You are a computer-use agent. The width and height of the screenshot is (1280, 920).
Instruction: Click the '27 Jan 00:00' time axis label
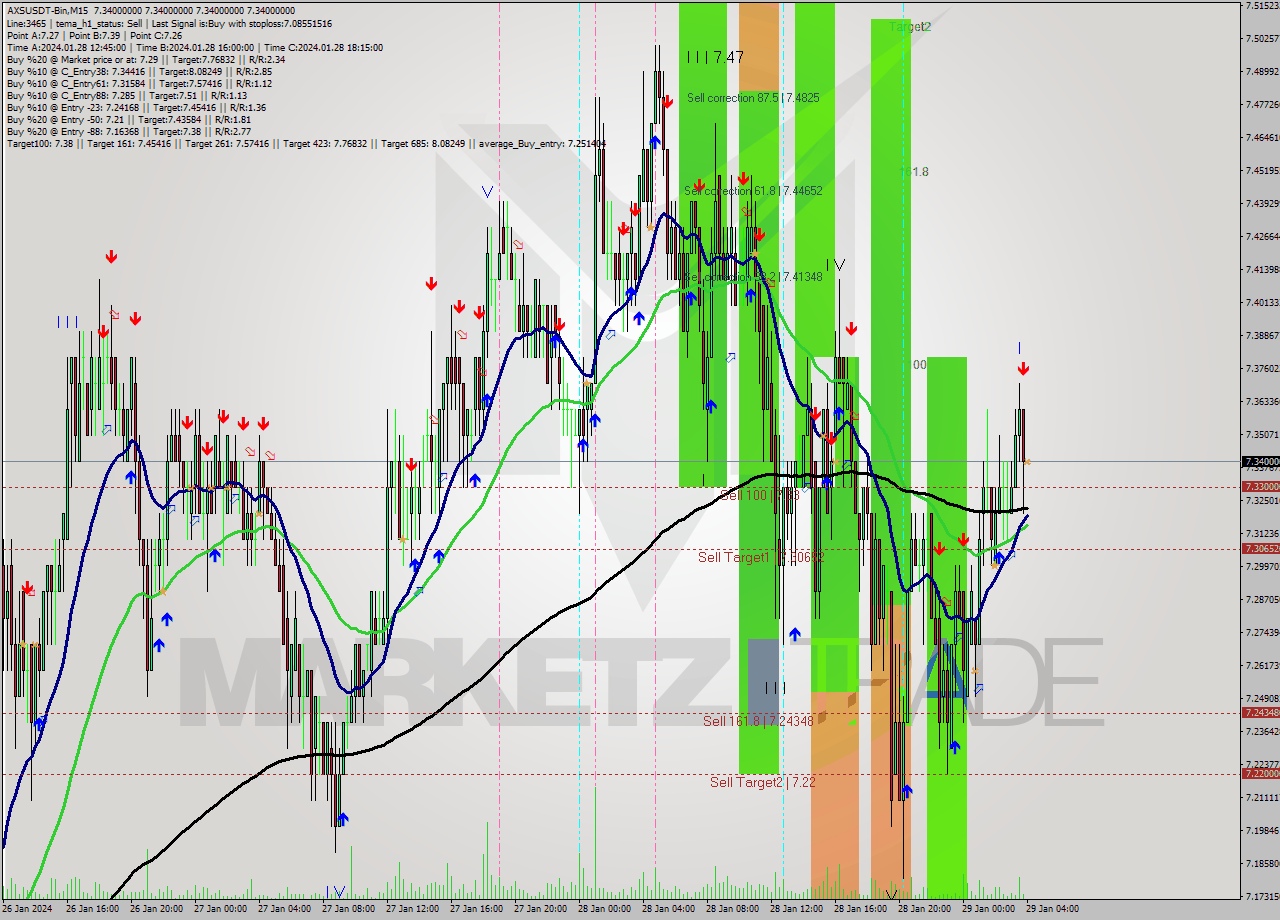(x=219, y=909)
